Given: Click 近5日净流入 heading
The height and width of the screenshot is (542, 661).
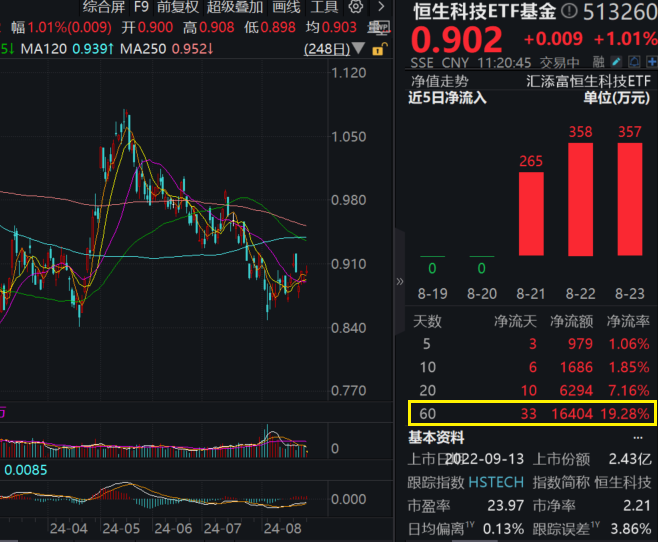Looking at the screenshot, I should pyautogui.click(x=447, y=98).
